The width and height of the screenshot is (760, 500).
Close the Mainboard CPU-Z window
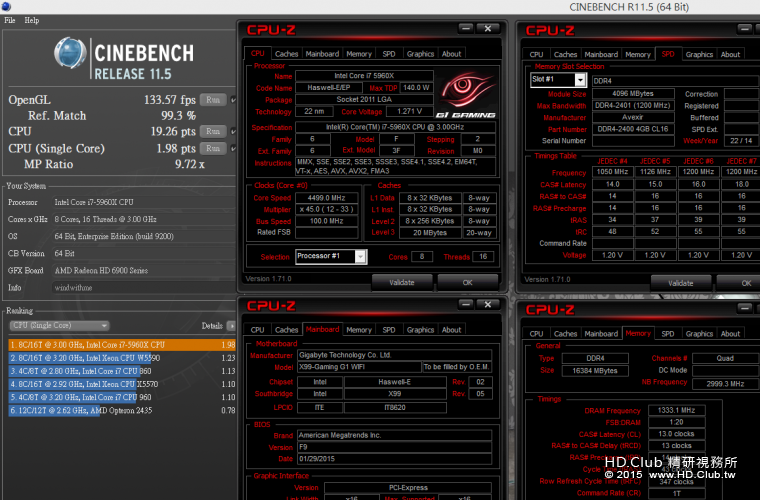488,304
